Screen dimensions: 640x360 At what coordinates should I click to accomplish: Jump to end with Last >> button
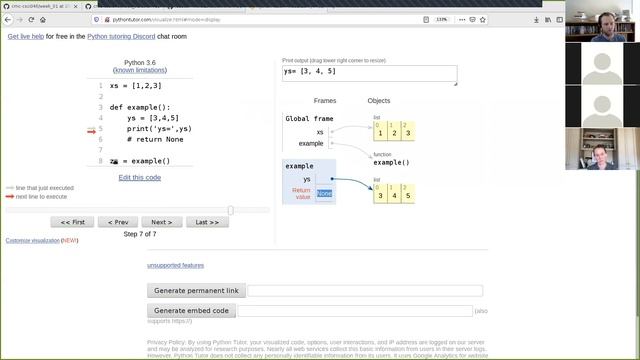point(207,222)
